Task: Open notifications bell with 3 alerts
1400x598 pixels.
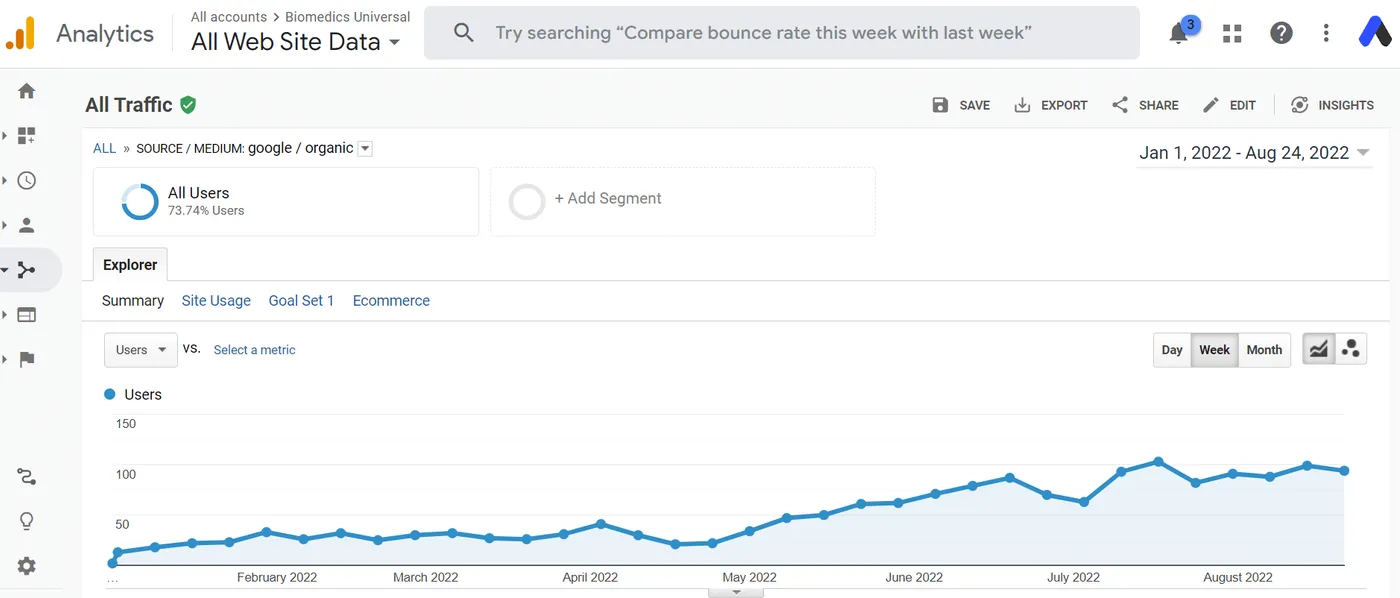Action: tap(1181, 32)
